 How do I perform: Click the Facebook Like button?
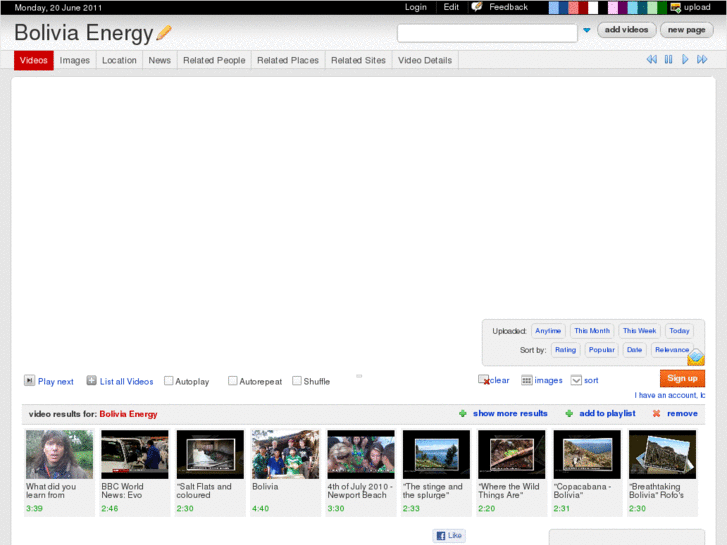(449, 535)
